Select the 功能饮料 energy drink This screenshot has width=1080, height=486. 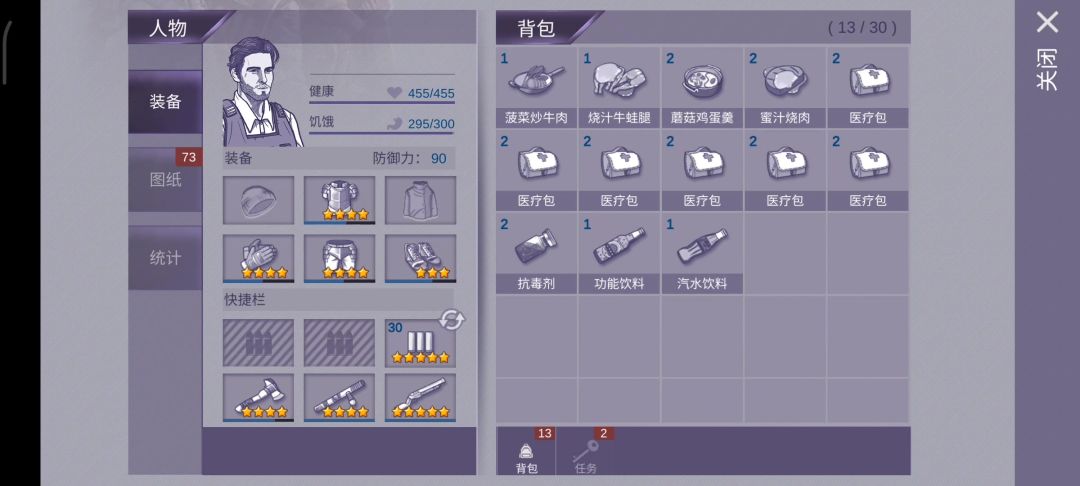619,253
